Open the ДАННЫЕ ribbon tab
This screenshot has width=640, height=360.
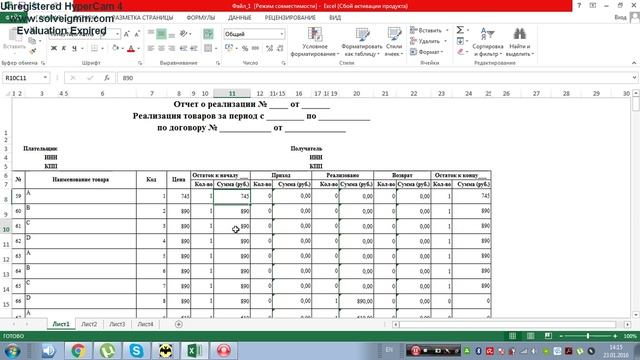[x=240, y=18]
